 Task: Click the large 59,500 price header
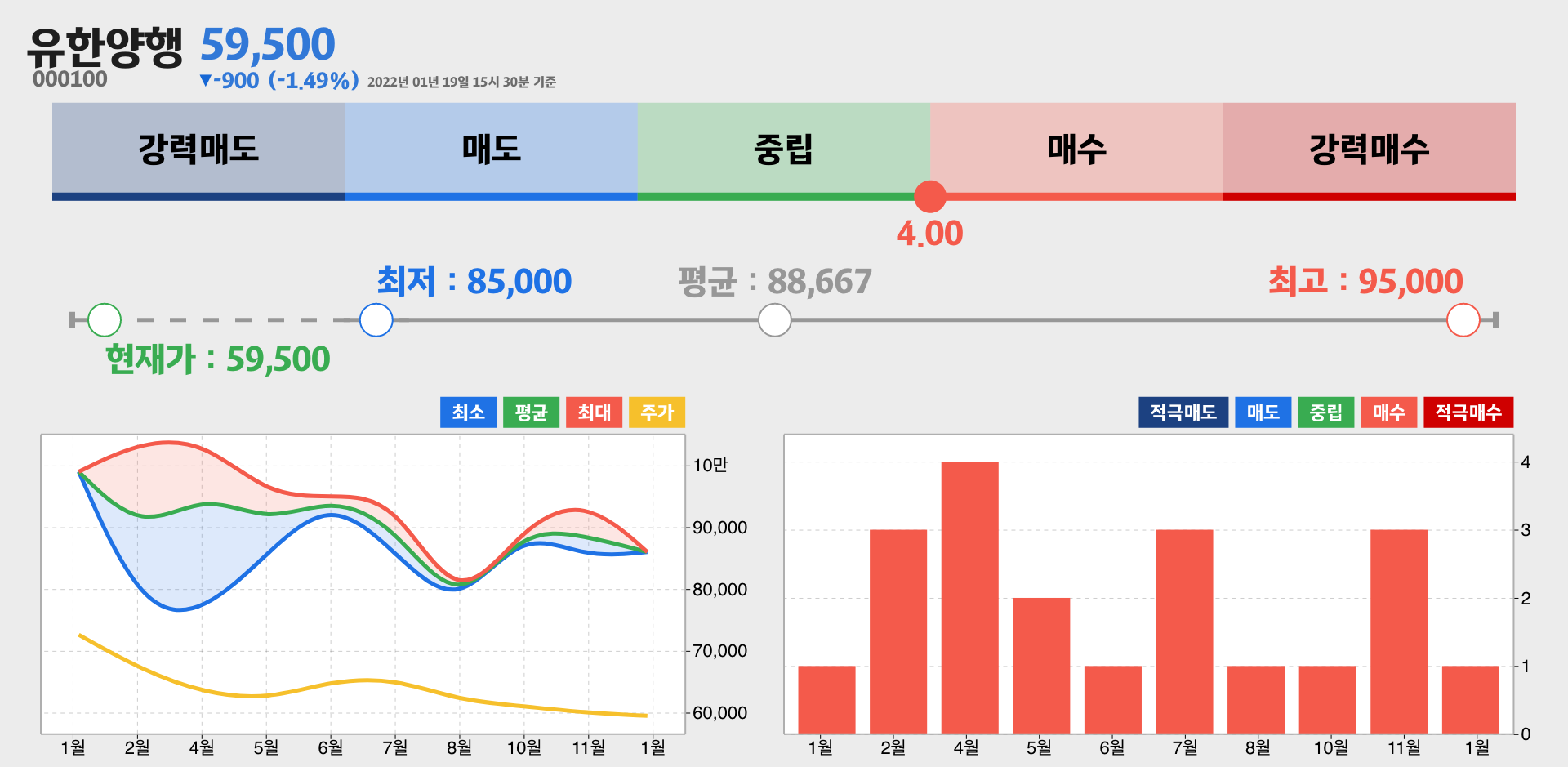tap(268, 44)
